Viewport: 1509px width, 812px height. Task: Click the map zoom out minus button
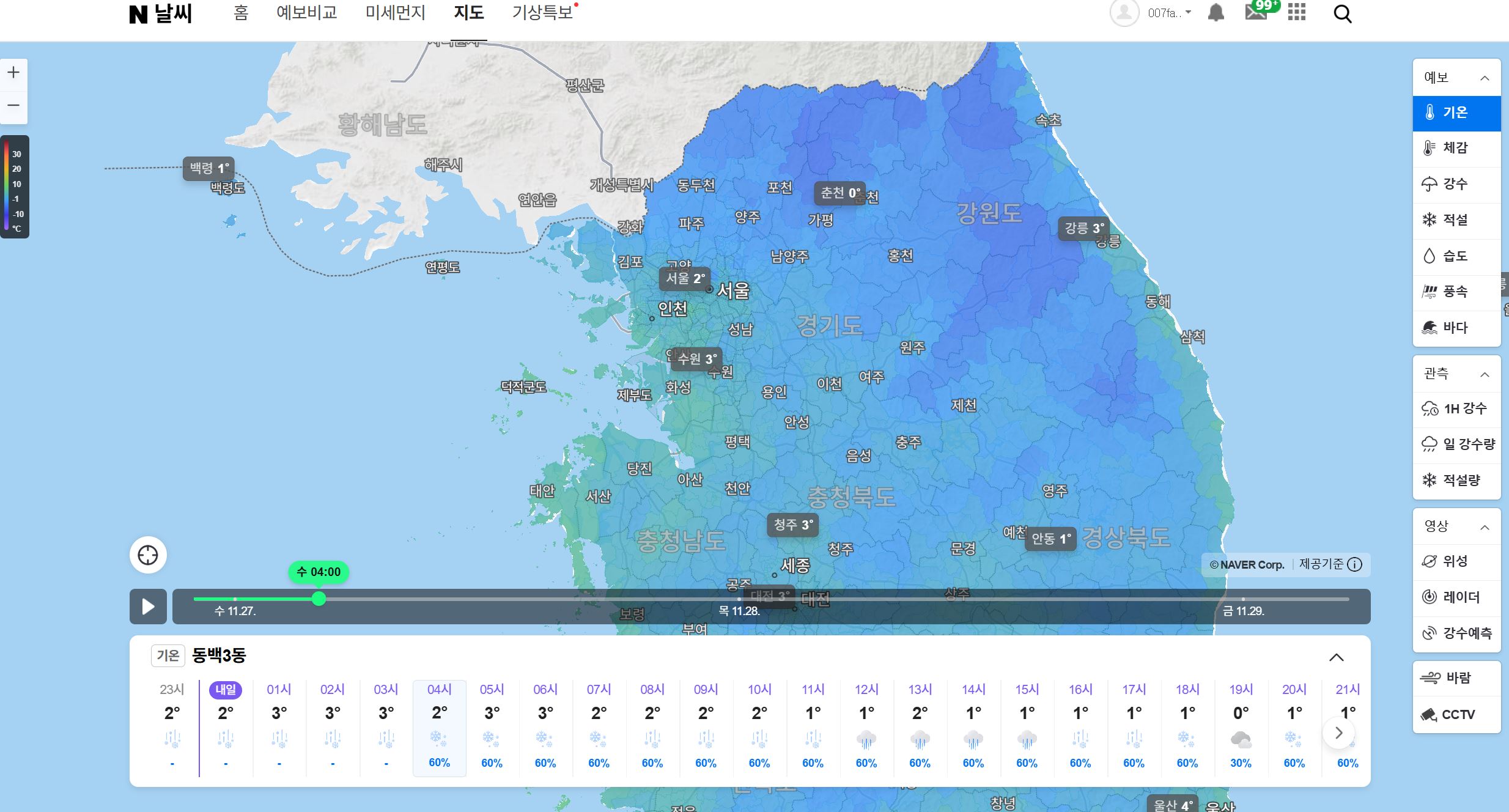coord(13,105)
